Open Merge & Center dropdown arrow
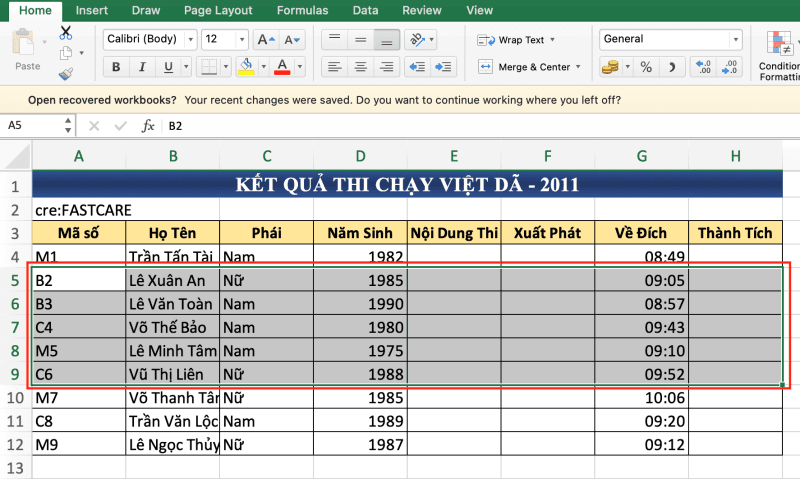The image size is (800, 479). (578, 67)
